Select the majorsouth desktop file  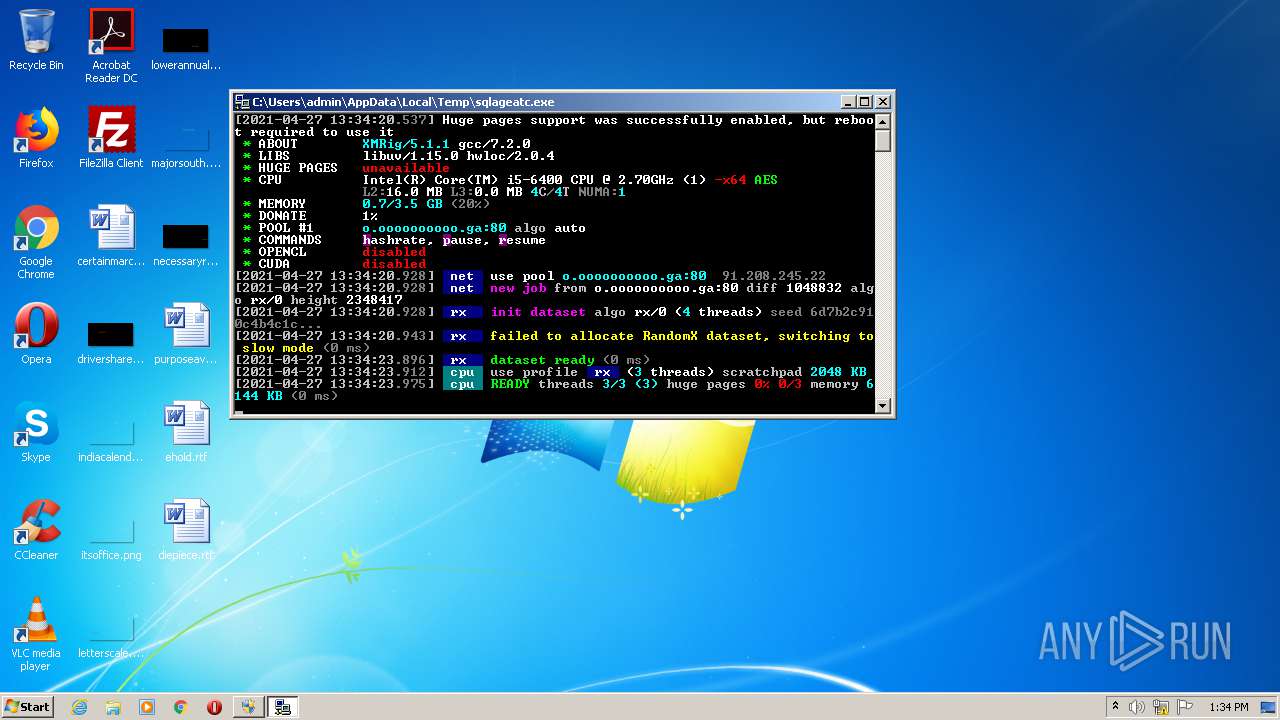[x=186, y=143]
